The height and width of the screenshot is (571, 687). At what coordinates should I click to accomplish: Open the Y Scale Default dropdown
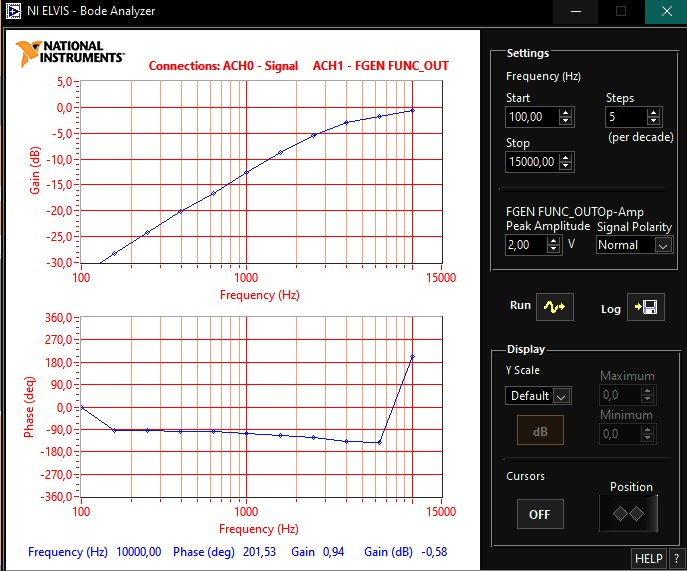click(x=538, y=396)
